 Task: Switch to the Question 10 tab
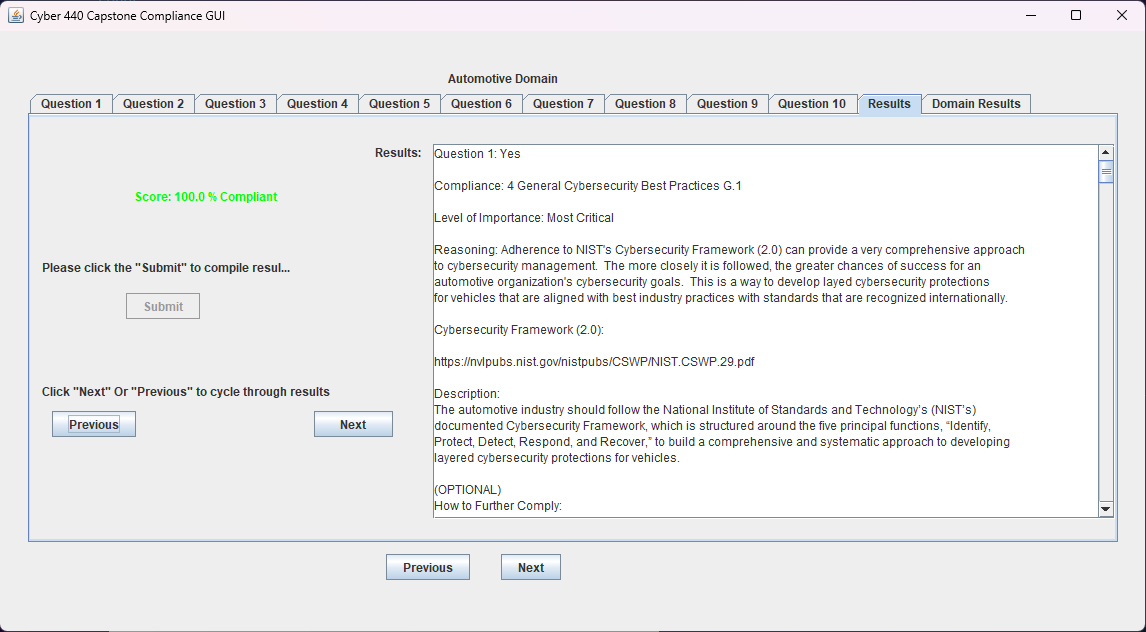tap(811, 104)
